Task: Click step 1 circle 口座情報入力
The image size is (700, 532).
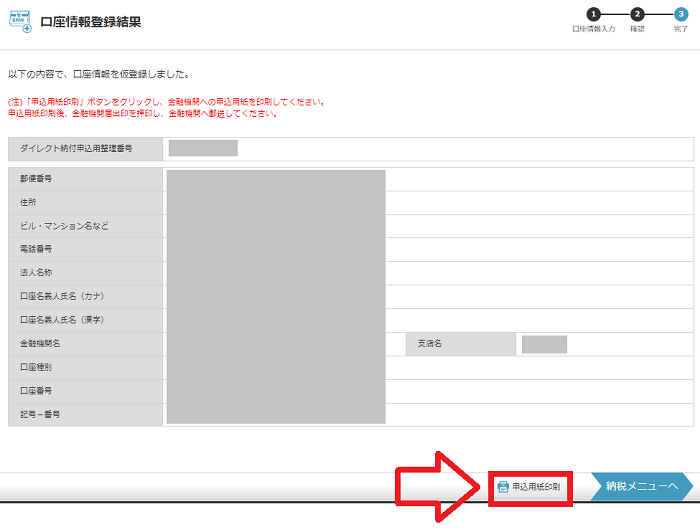Action: (593, 15)
